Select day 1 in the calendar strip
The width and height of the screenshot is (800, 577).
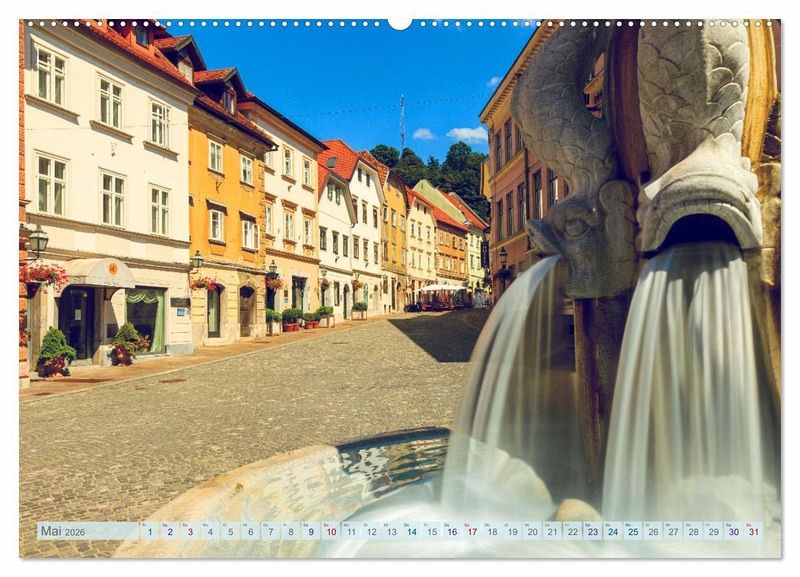click(149, 531)
